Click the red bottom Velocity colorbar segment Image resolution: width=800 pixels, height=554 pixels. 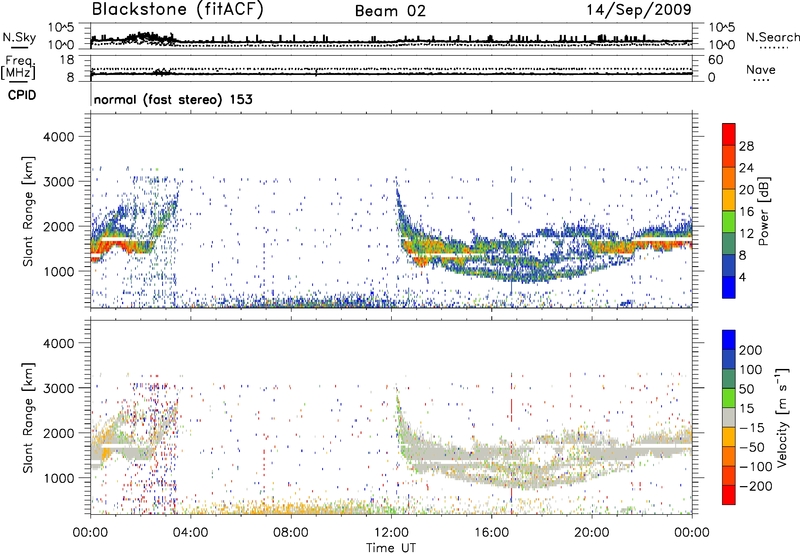click(729, 495)
